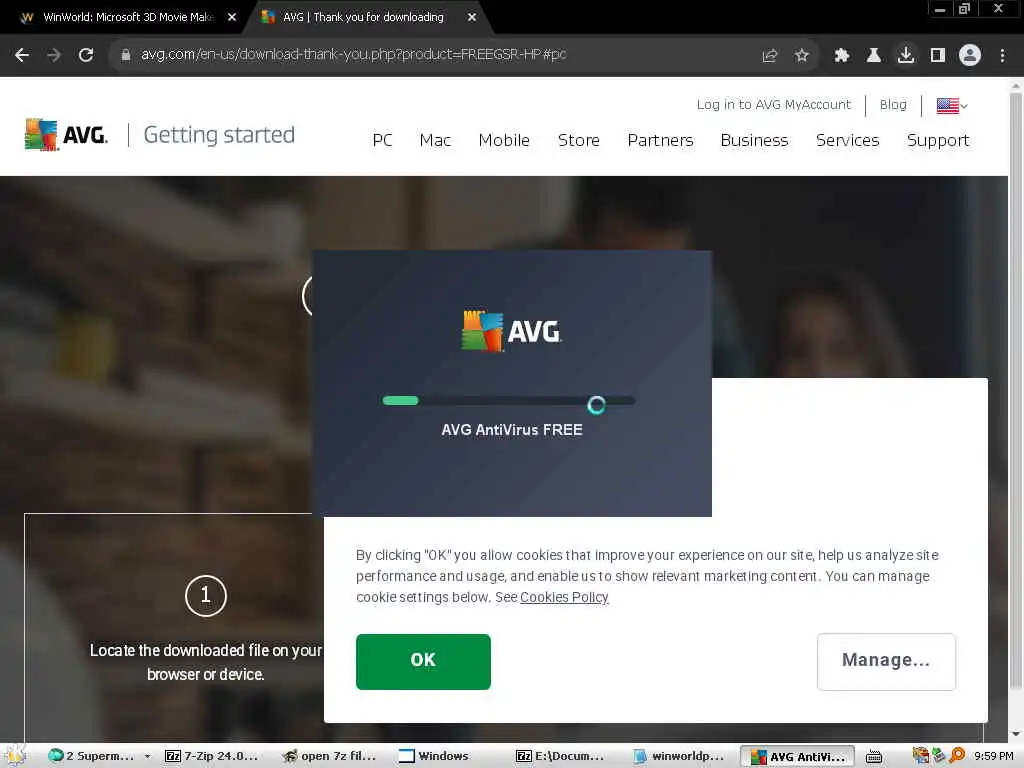This screenshot has height=768, width=1024.
Task: Open the Services menu
Action: 848,140
